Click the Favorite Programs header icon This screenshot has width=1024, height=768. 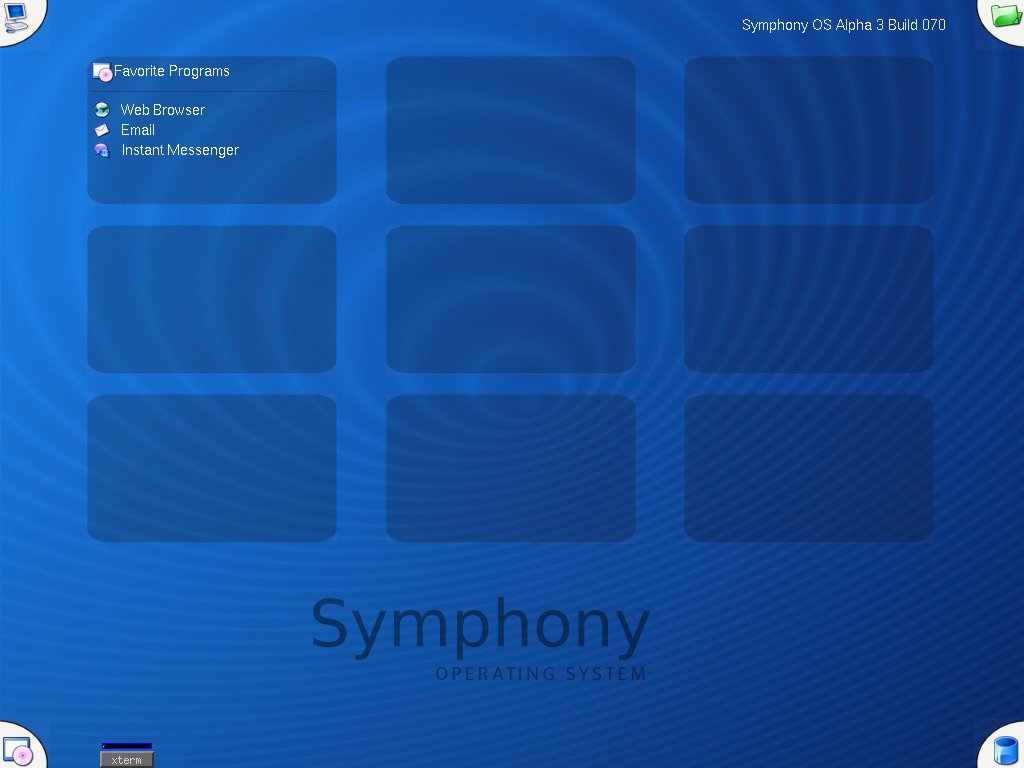click(x=103, y=72)
